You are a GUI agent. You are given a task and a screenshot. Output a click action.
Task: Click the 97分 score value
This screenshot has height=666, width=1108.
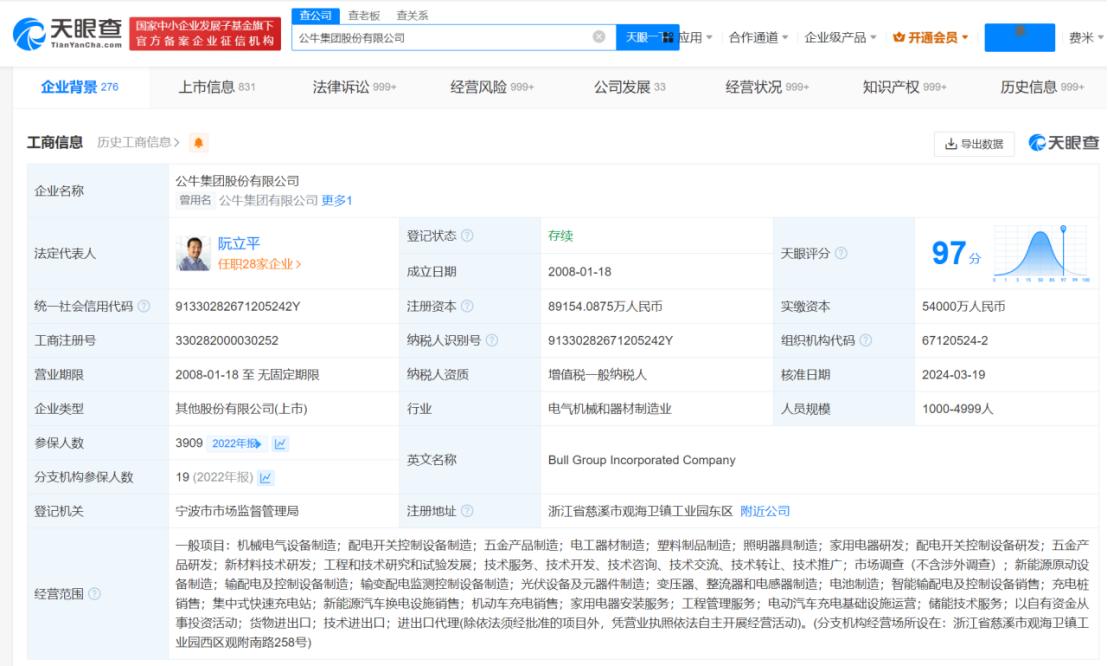coord(956,253)
